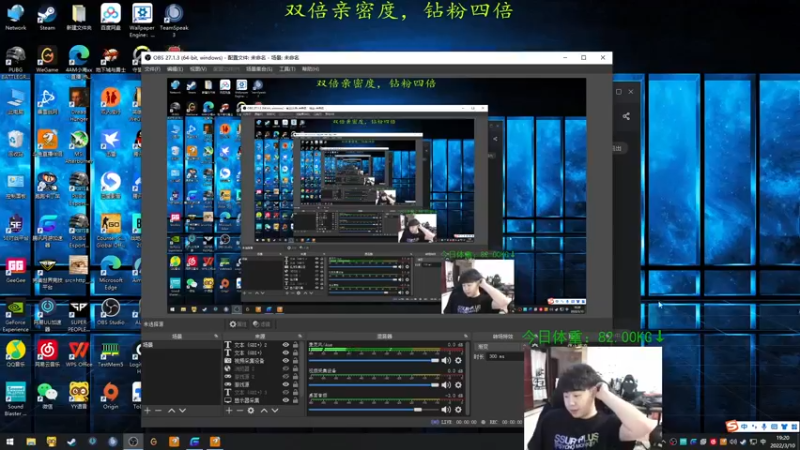800x450 pixels.
Task: Toggle visibility of 游戏源 source row
Action: [x=286, y=384]
